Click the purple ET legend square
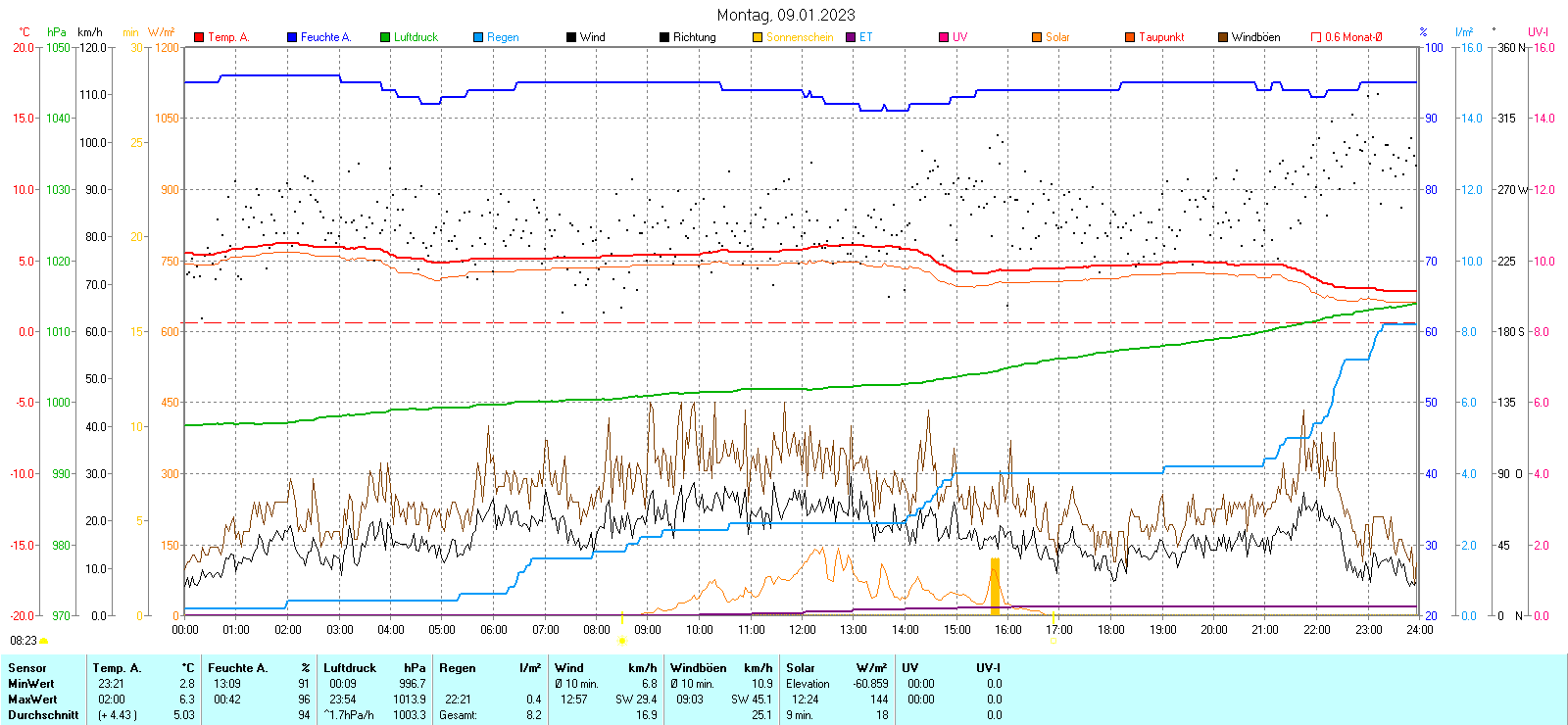1568x725 pixels. tap(851, 37)
